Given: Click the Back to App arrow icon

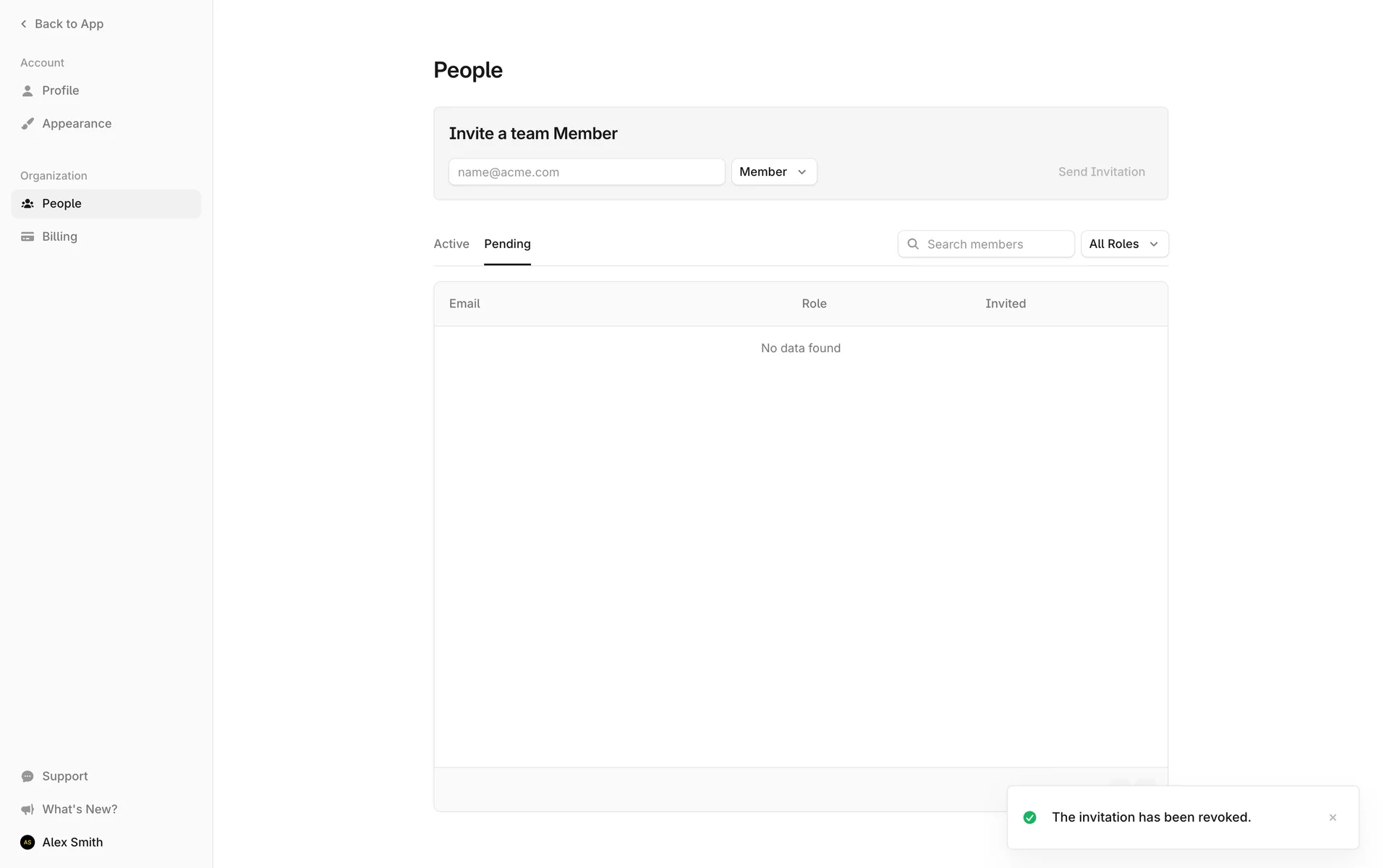Looking at the screenshot, I should click(x=23, y=24).
